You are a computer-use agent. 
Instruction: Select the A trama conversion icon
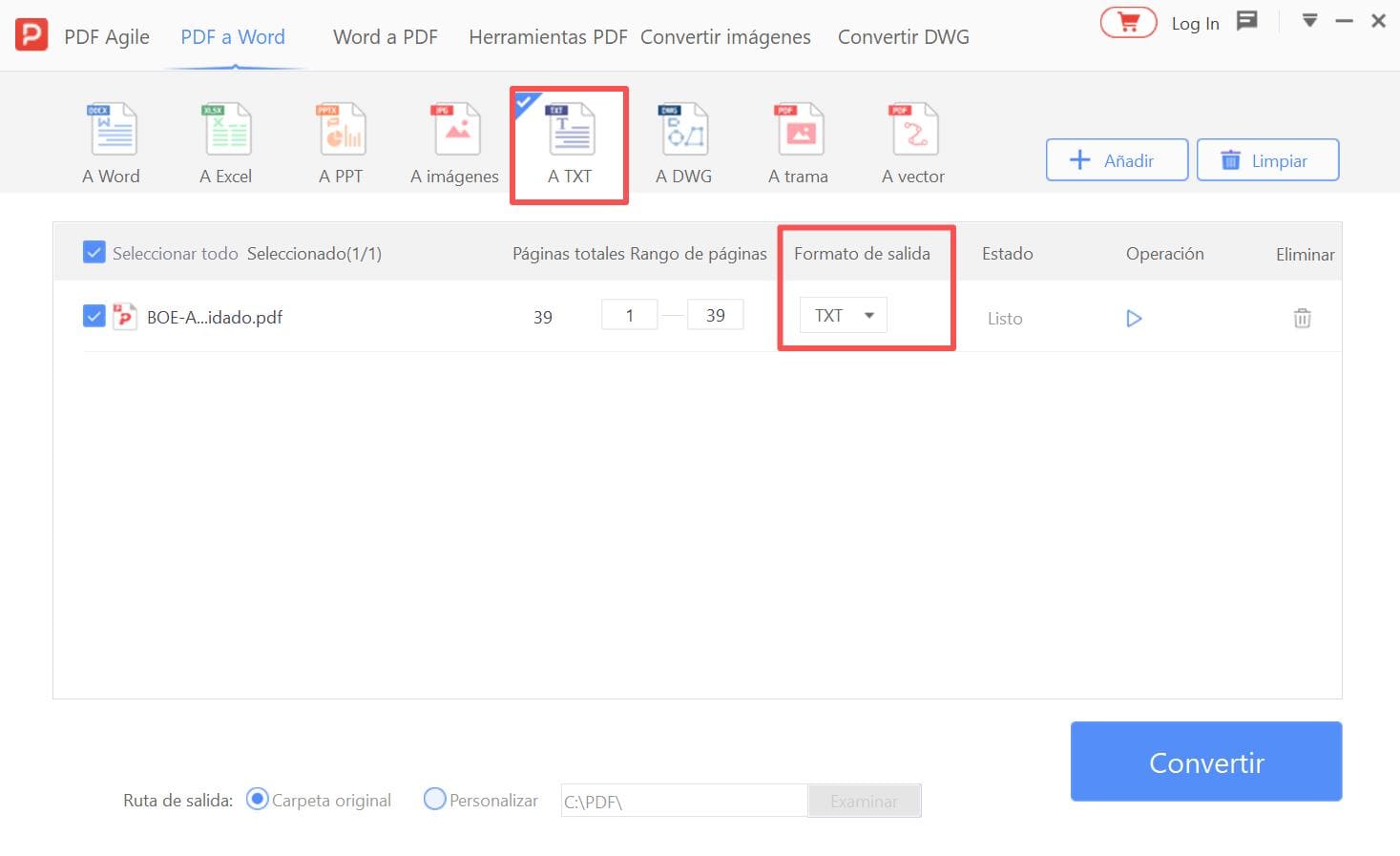799,131
